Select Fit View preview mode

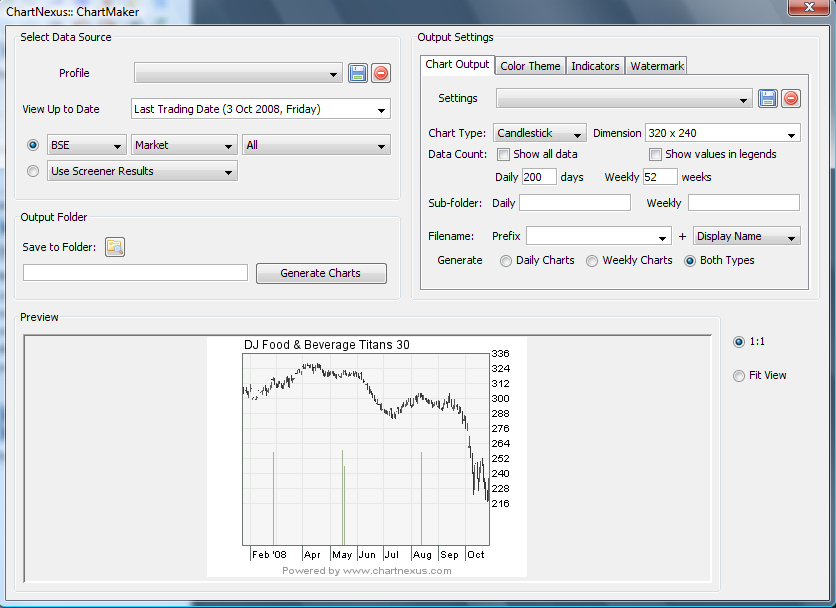pos(739,376)
